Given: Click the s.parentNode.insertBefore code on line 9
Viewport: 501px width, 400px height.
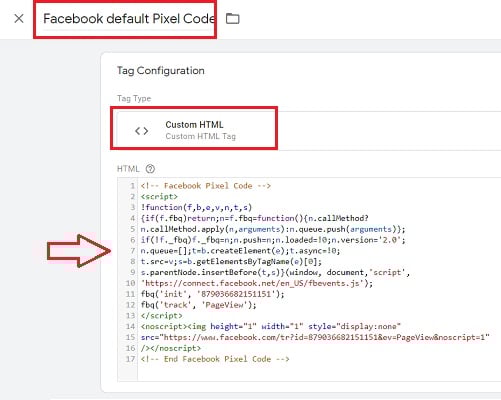Looking at the screenshot, I should click(275, 272).
